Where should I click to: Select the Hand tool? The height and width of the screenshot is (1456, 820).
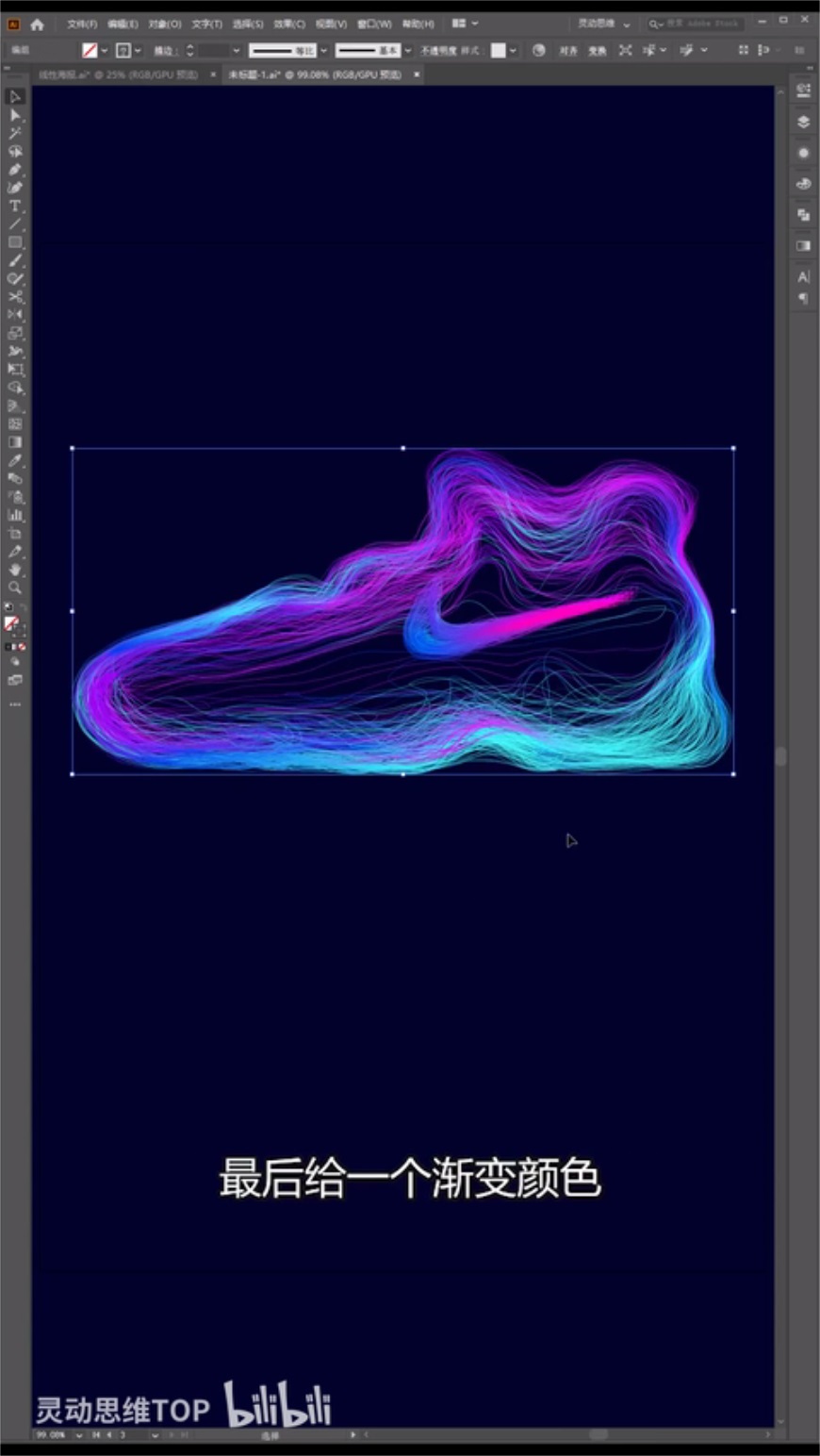point(15,570)
